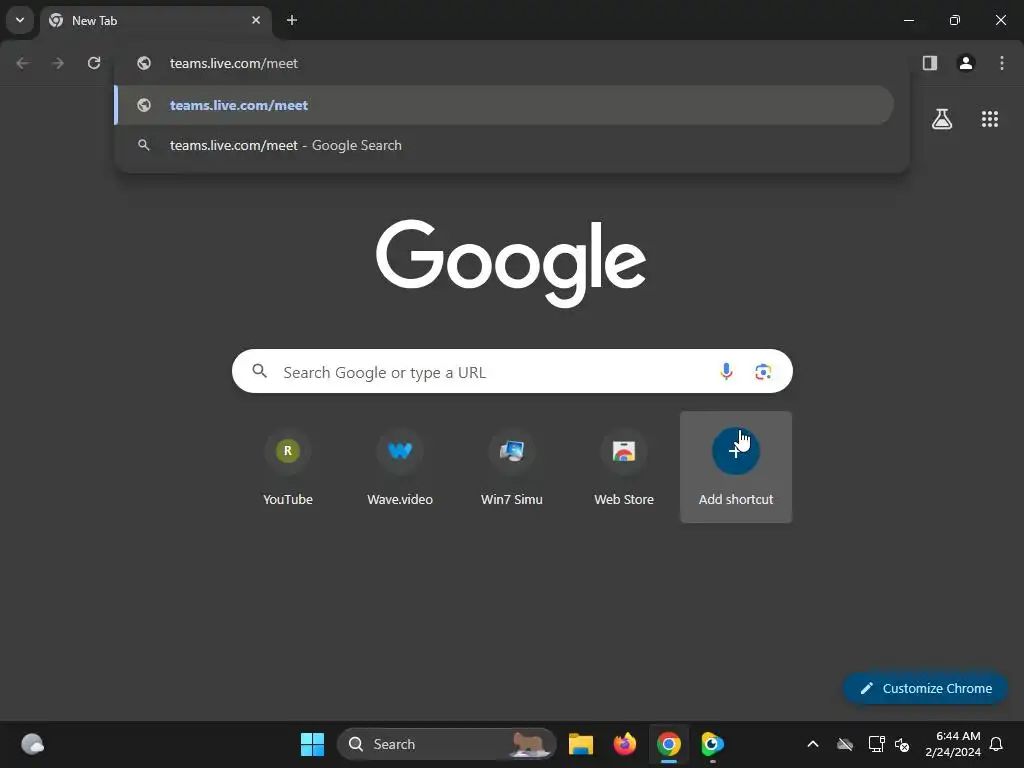Switch to the New Tab tab
Viewport: 1024px width, 768px height.
tap(155, 21)
